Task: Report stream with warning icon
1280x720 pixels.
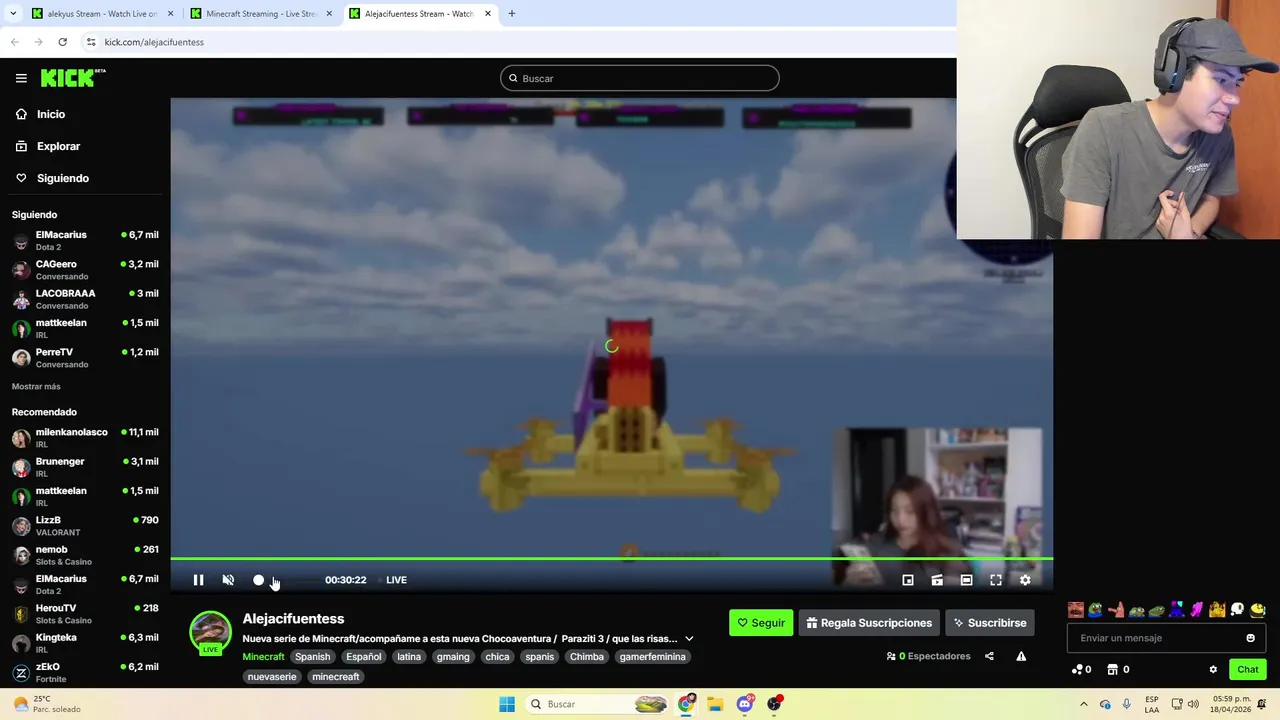Action: point(1021,656)
